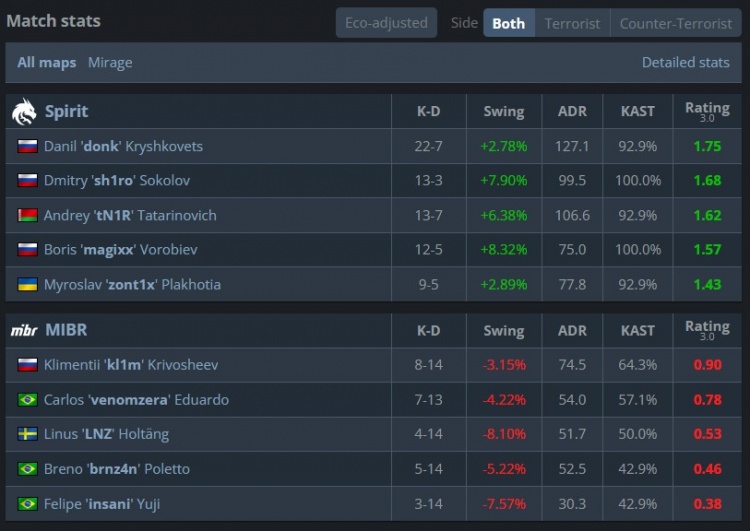Click sh1ro's 1.68 rating value
750x531 pixels.
pos(707,180)
